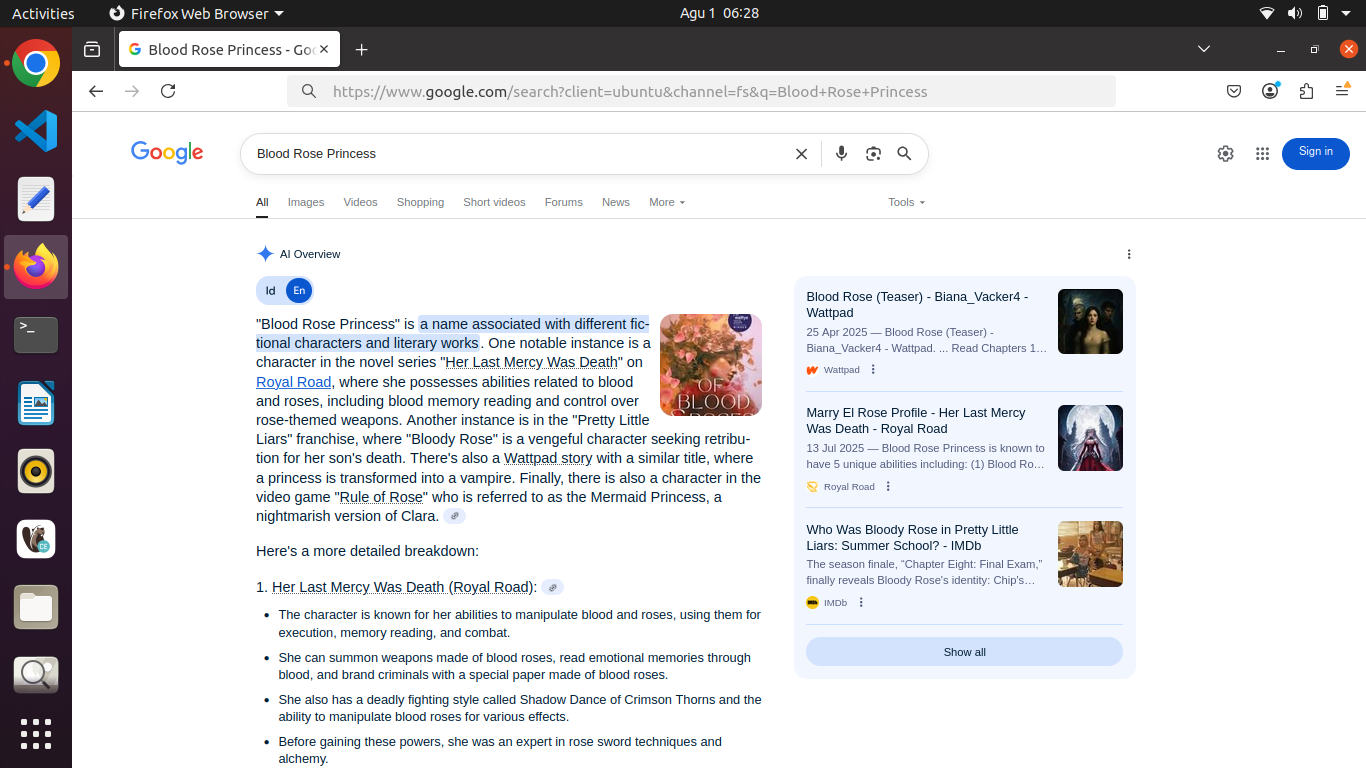This screenshot has height=768, width=1366.
Task: Open Google Lens image search icon
Action: coord(873,153)
